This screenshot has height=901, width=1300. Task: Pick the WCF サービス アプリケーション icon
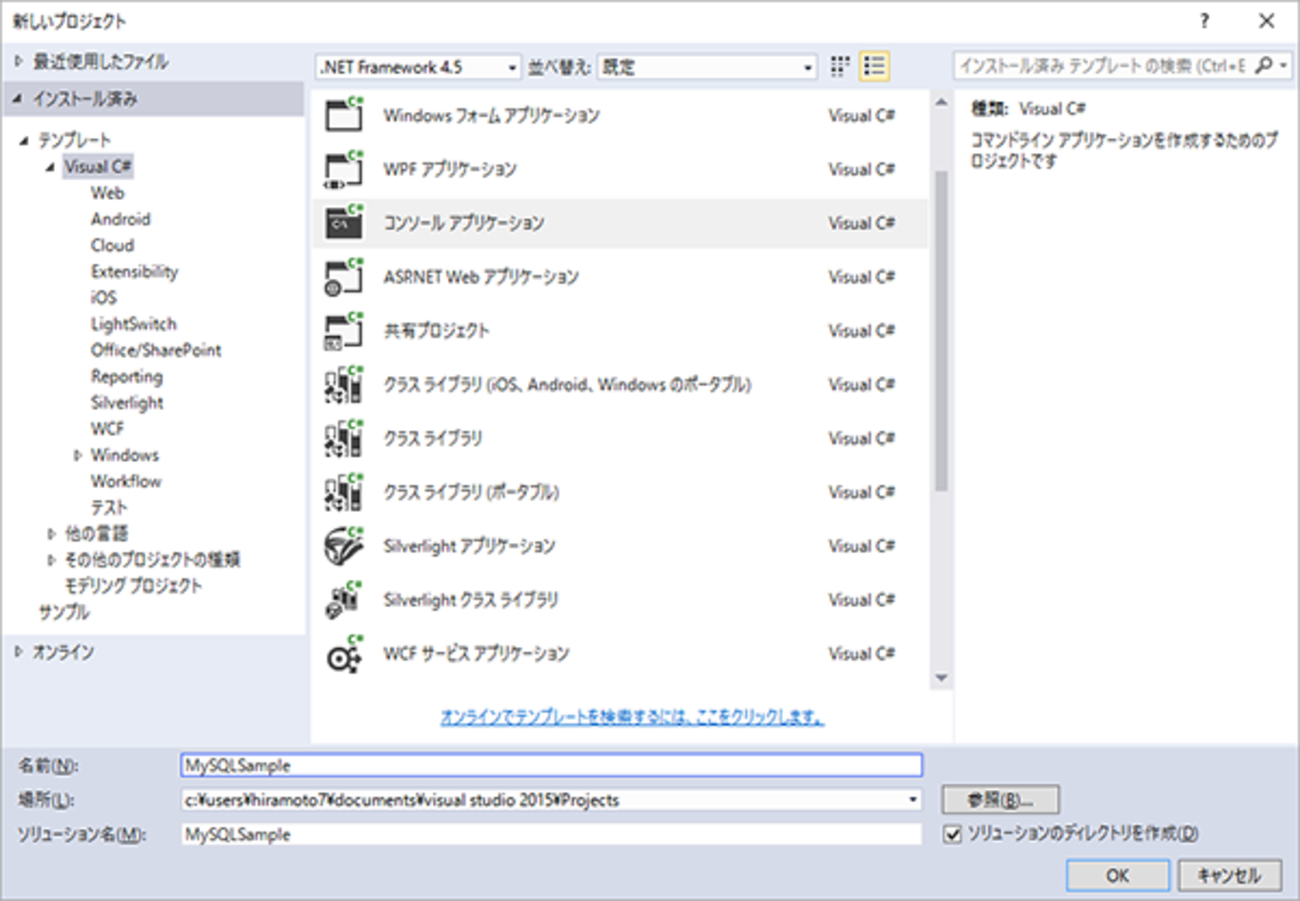tap(344, 655)
